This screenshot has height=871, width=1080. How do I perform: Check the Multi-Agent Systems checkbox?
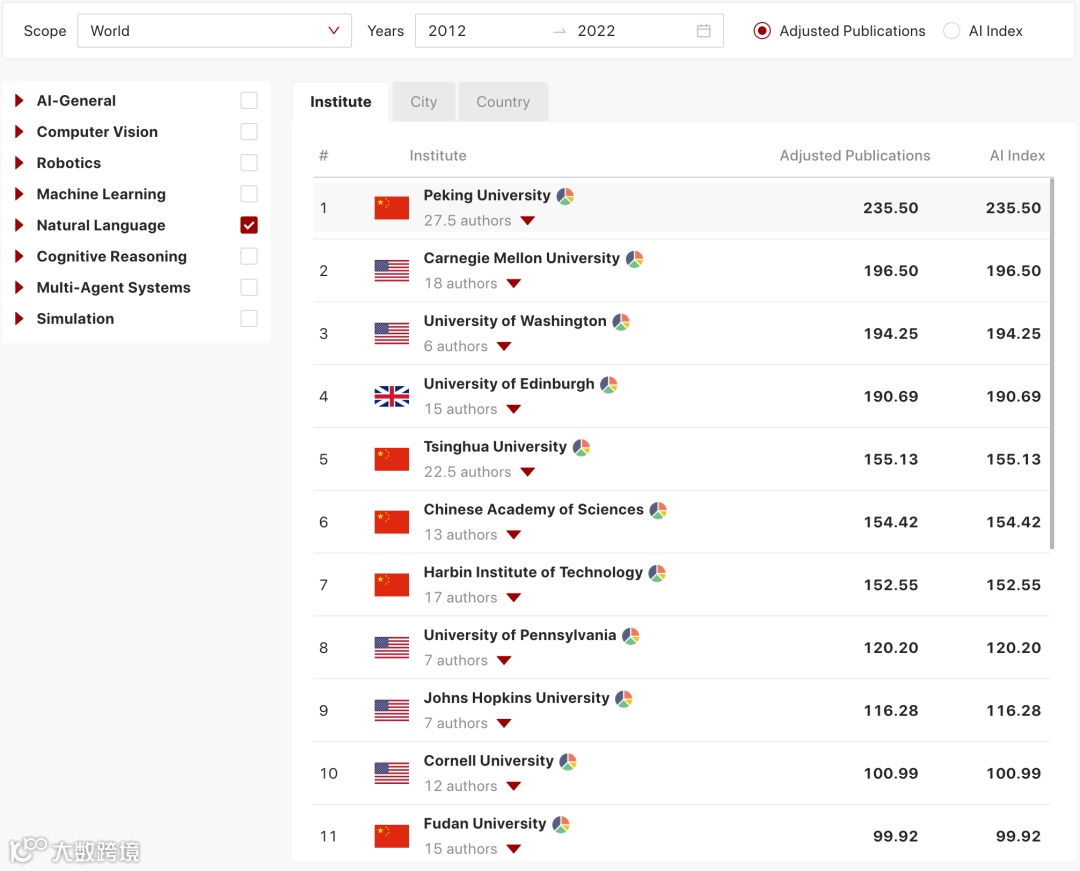[249, 287]
